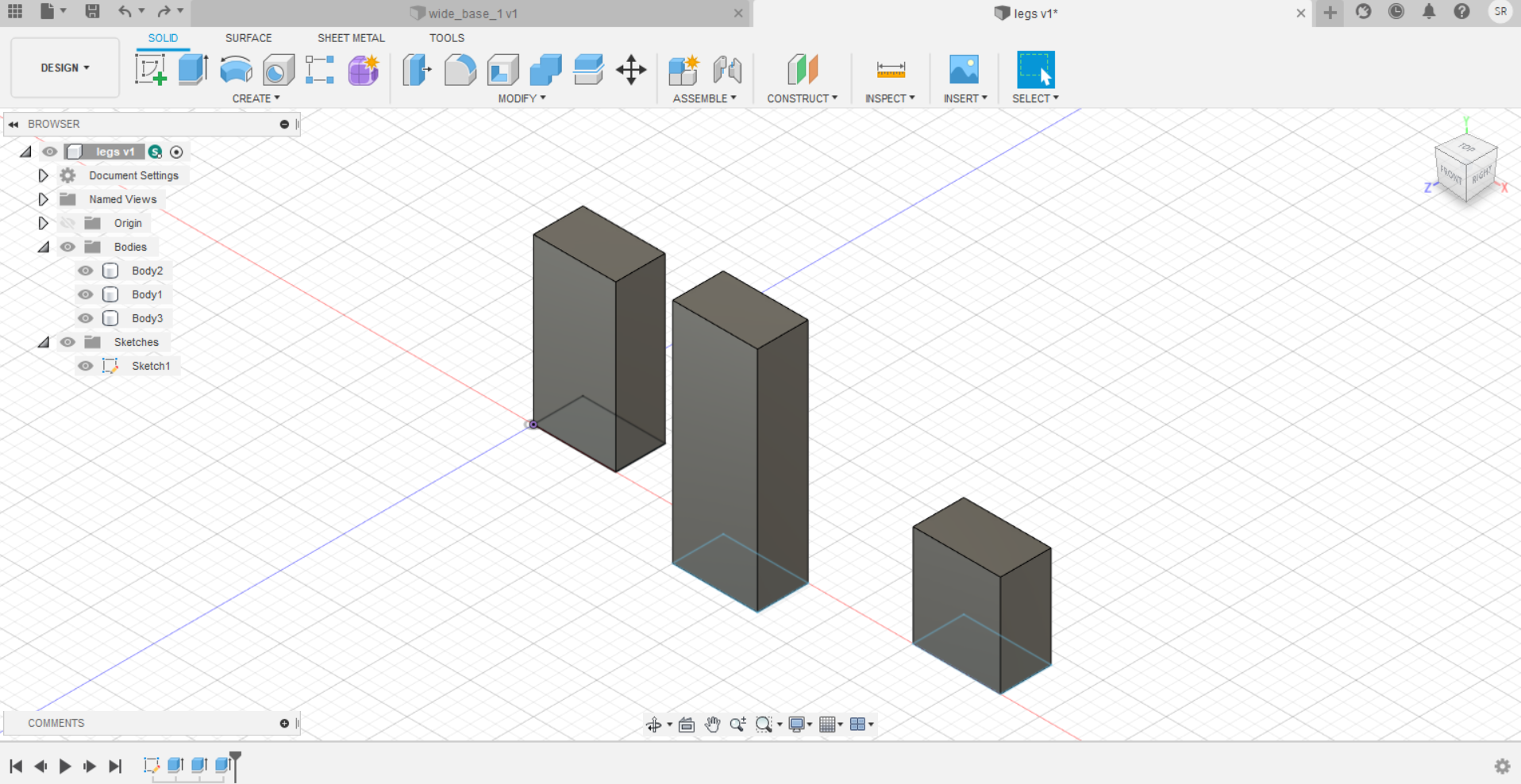This screenshot has height=784, width=1521.
Task: Open the DESIGN workspace dropdown
Action: point(65,68)
